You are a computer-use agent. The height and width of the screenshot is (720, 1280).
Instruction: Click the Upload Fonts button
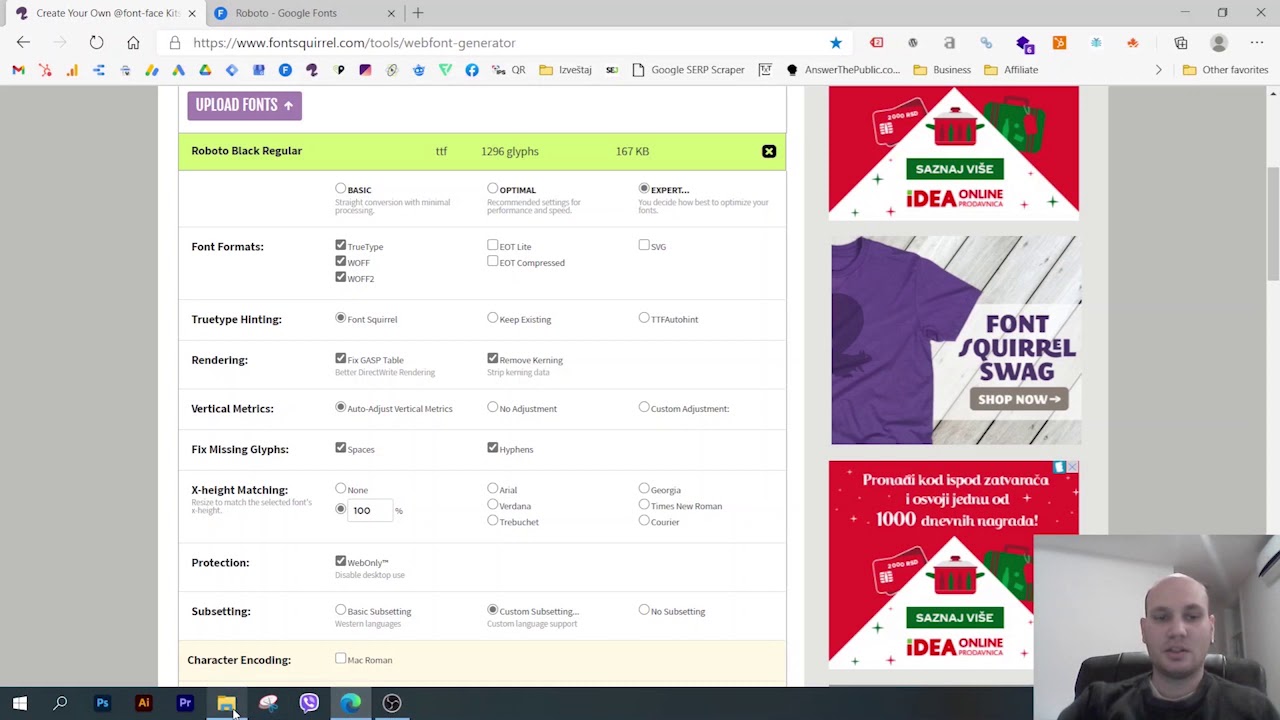click(244, 105)
